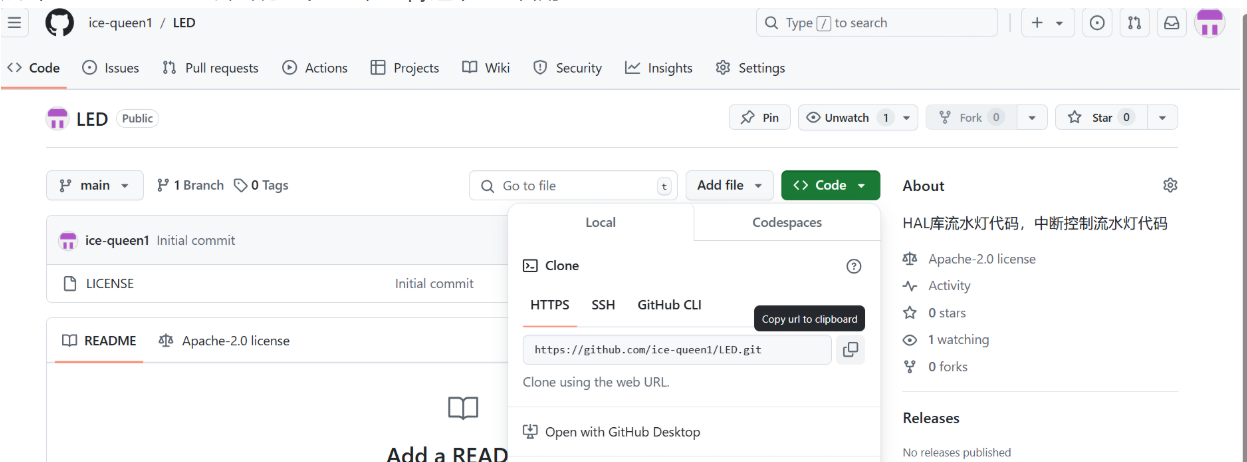View the 1 Branch link

pos(190,185)
